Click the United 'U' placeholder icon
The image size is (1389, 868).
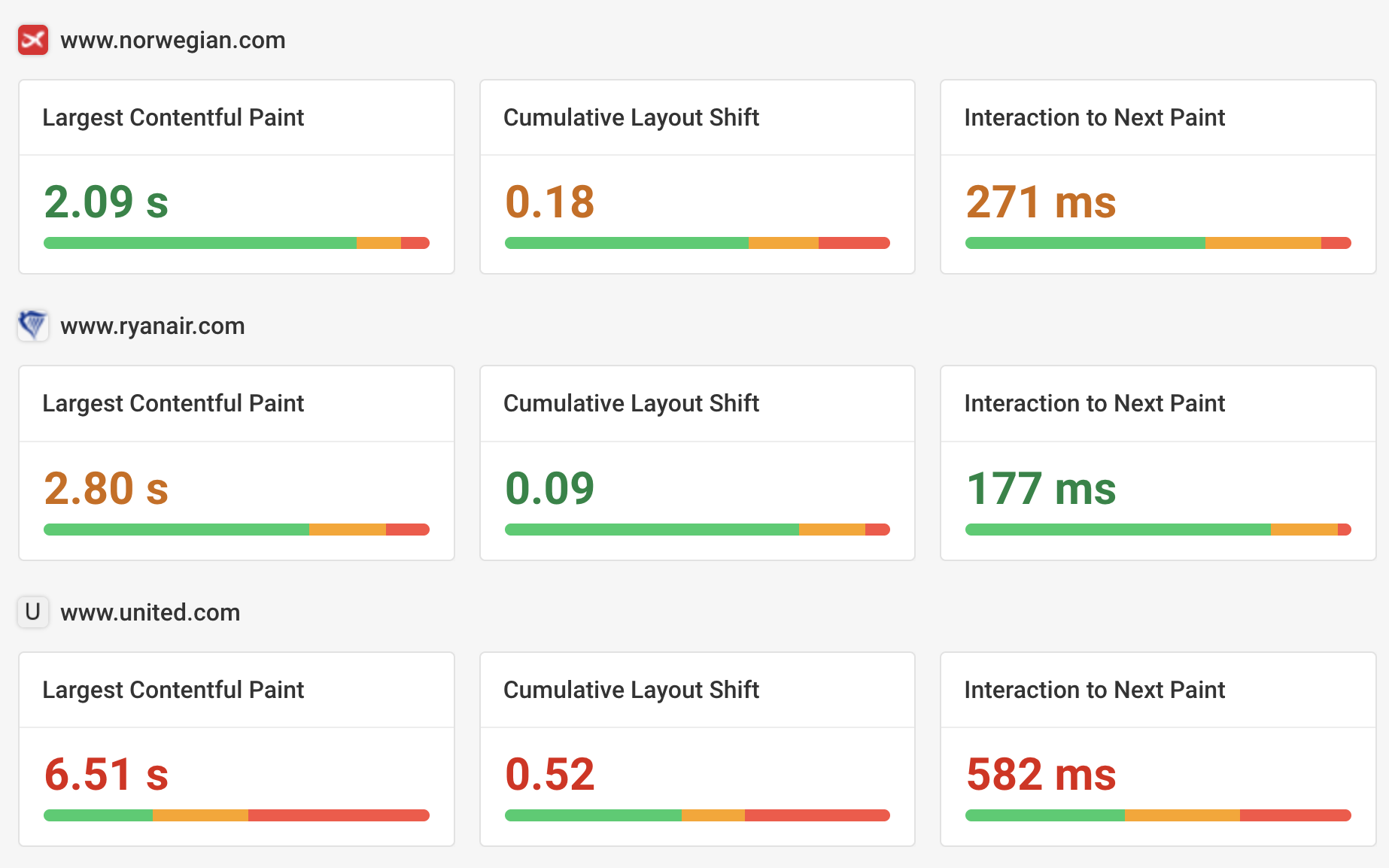[x=33, y=612]
